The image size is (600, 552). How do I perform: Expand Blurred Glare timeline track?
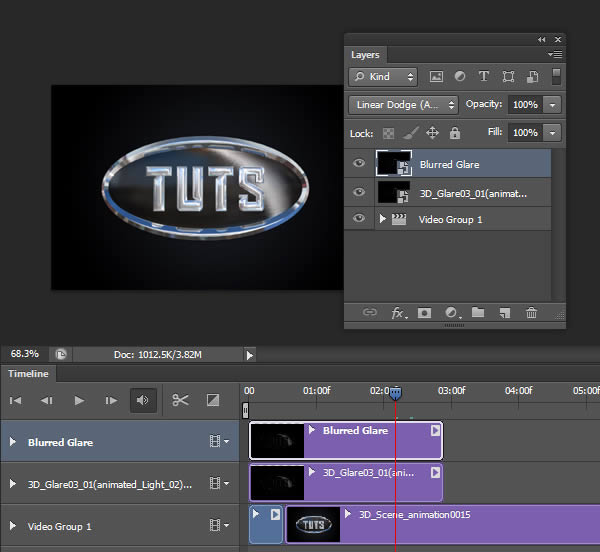(13, 442)
